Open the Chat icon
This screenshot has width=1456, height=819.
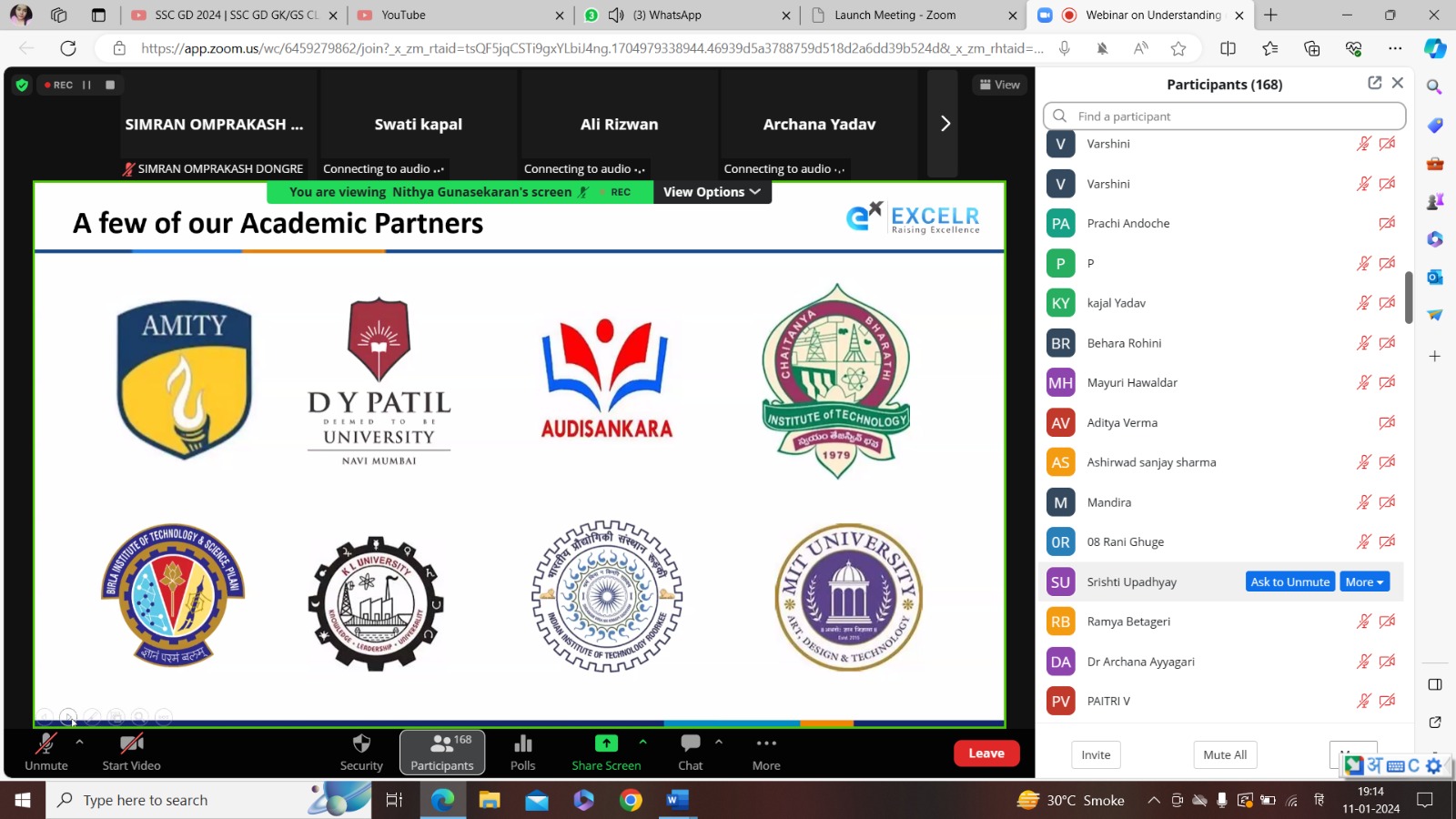tap(690, 743)
